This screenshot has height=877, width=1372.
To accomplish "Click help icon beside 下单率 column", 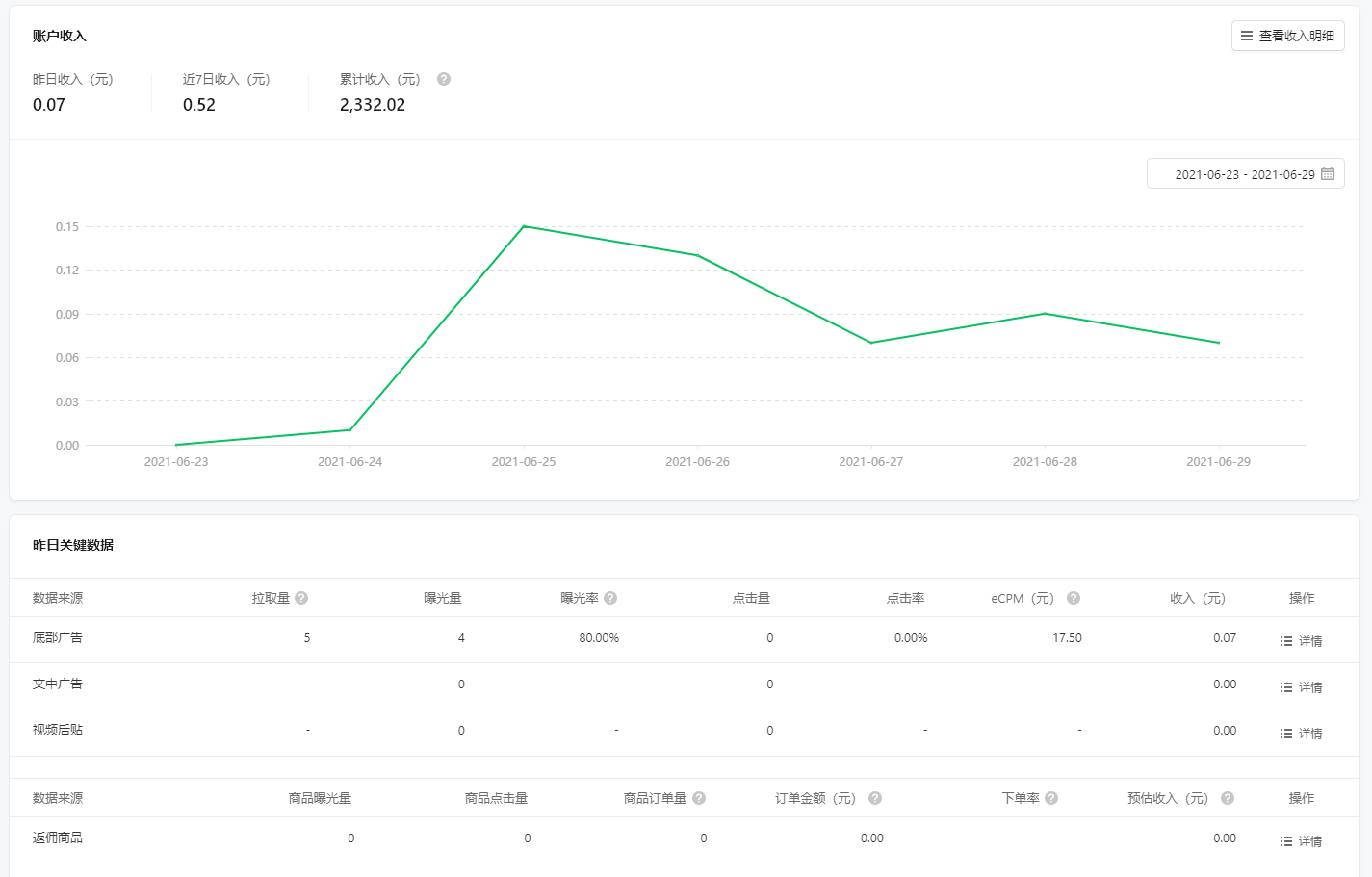I will tap(1051, 798).
